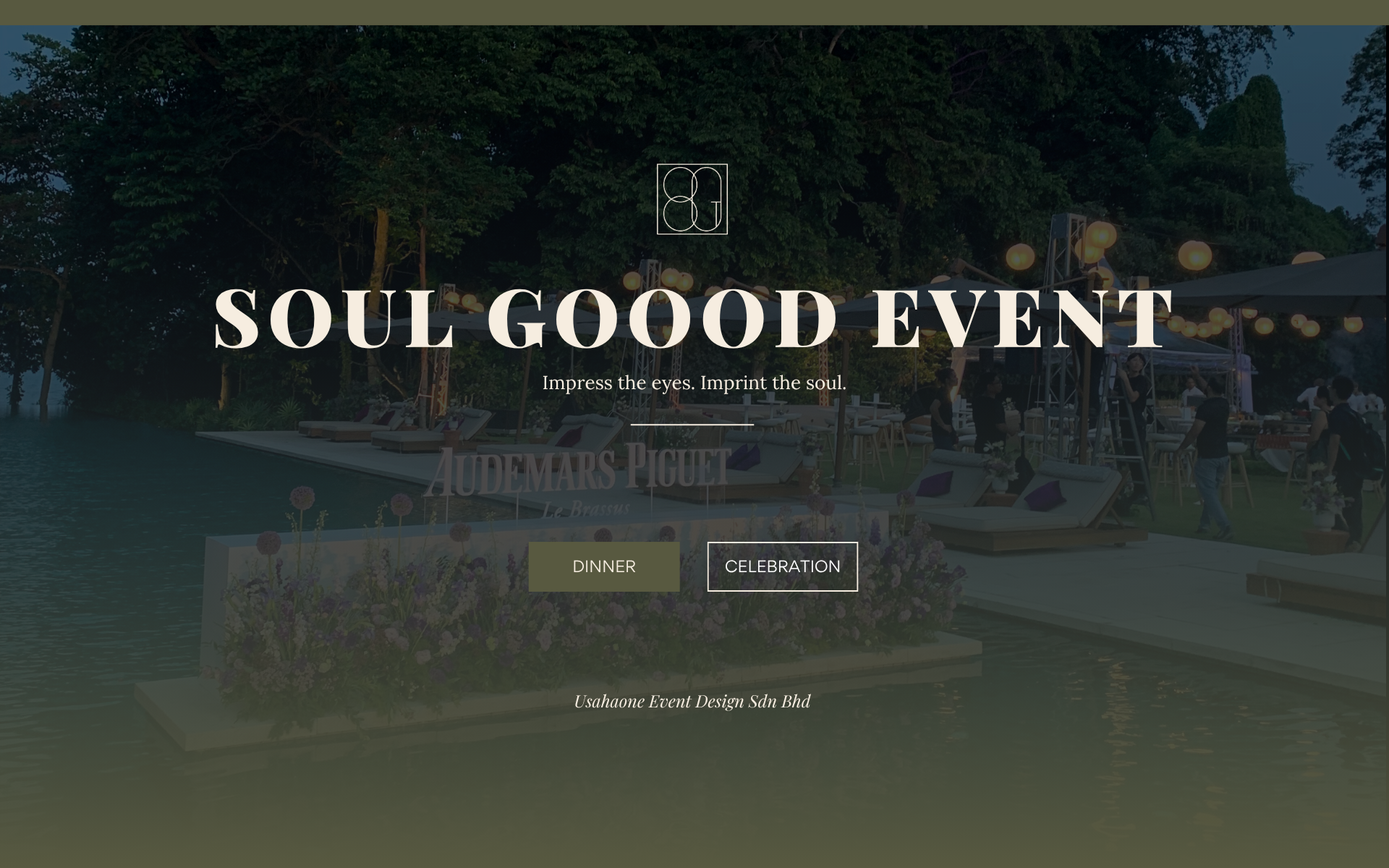Click the 'Le Brassus' lettering in the background
Screen dimensions: 1389x868
pyautogui.click(x=586, y=509)
